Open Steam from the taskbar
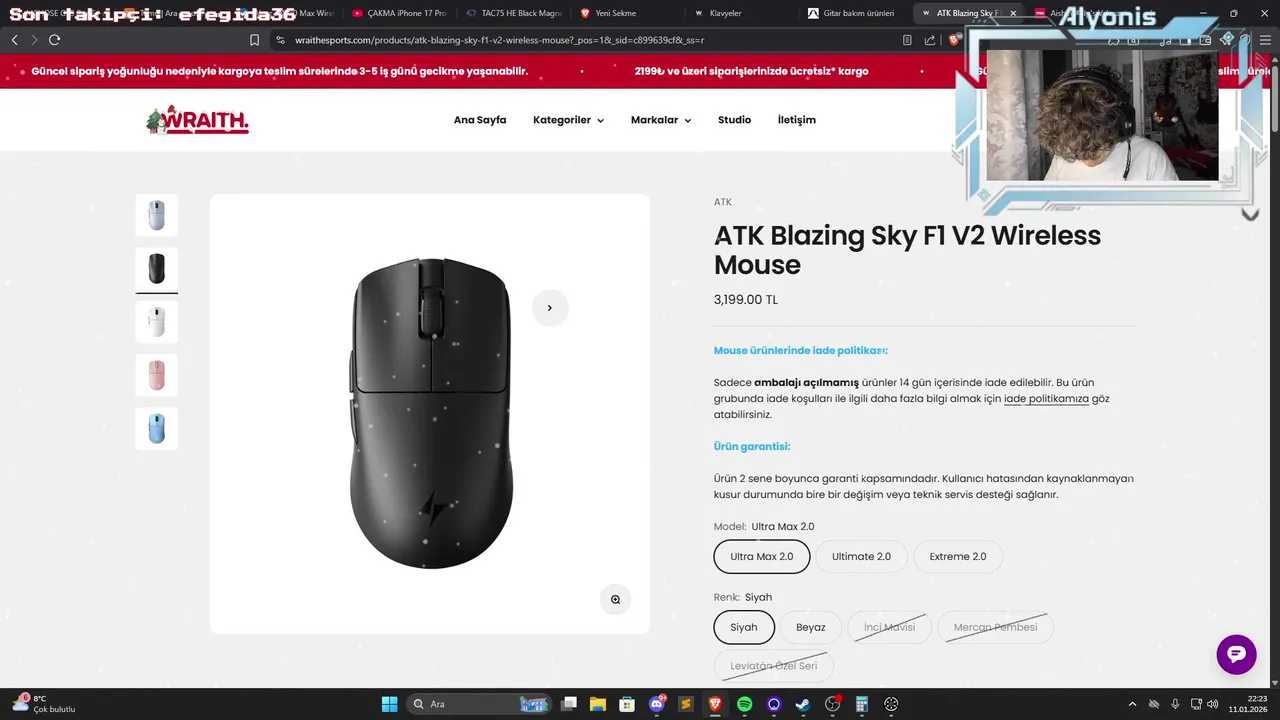The image size is (1280, 720). (803, 704)
